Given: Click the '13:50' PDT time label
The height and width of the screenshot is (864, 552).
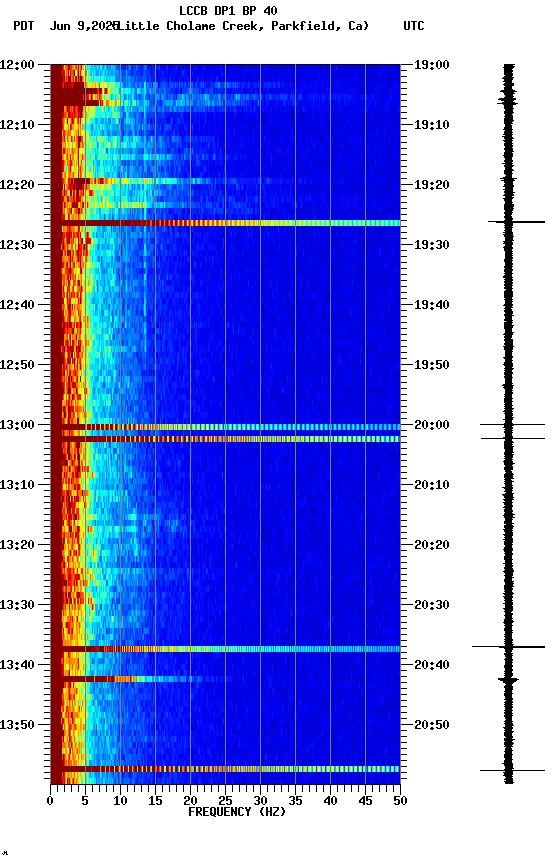Looking at the screenshot, I should click(17, 725).
